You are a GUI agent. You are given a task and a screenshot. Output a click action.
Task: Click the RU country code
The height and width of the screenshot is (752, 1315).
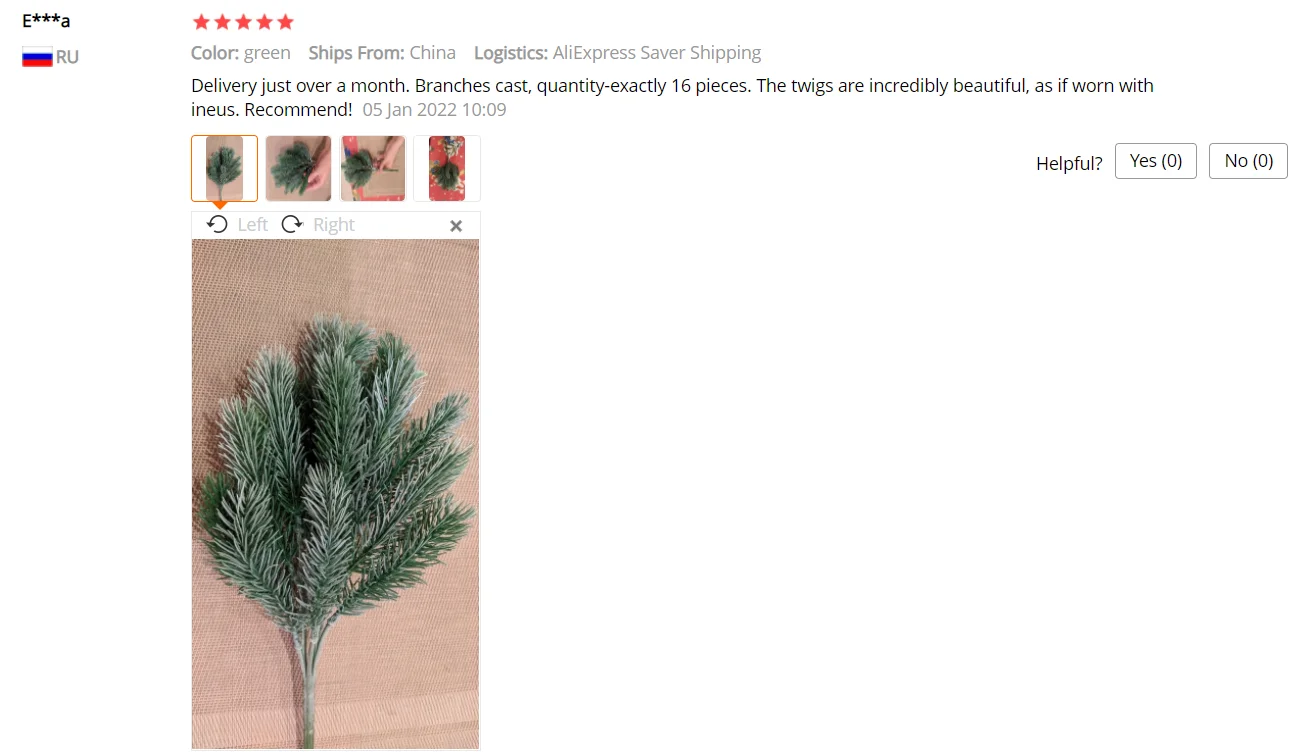(x=67, y=57)
